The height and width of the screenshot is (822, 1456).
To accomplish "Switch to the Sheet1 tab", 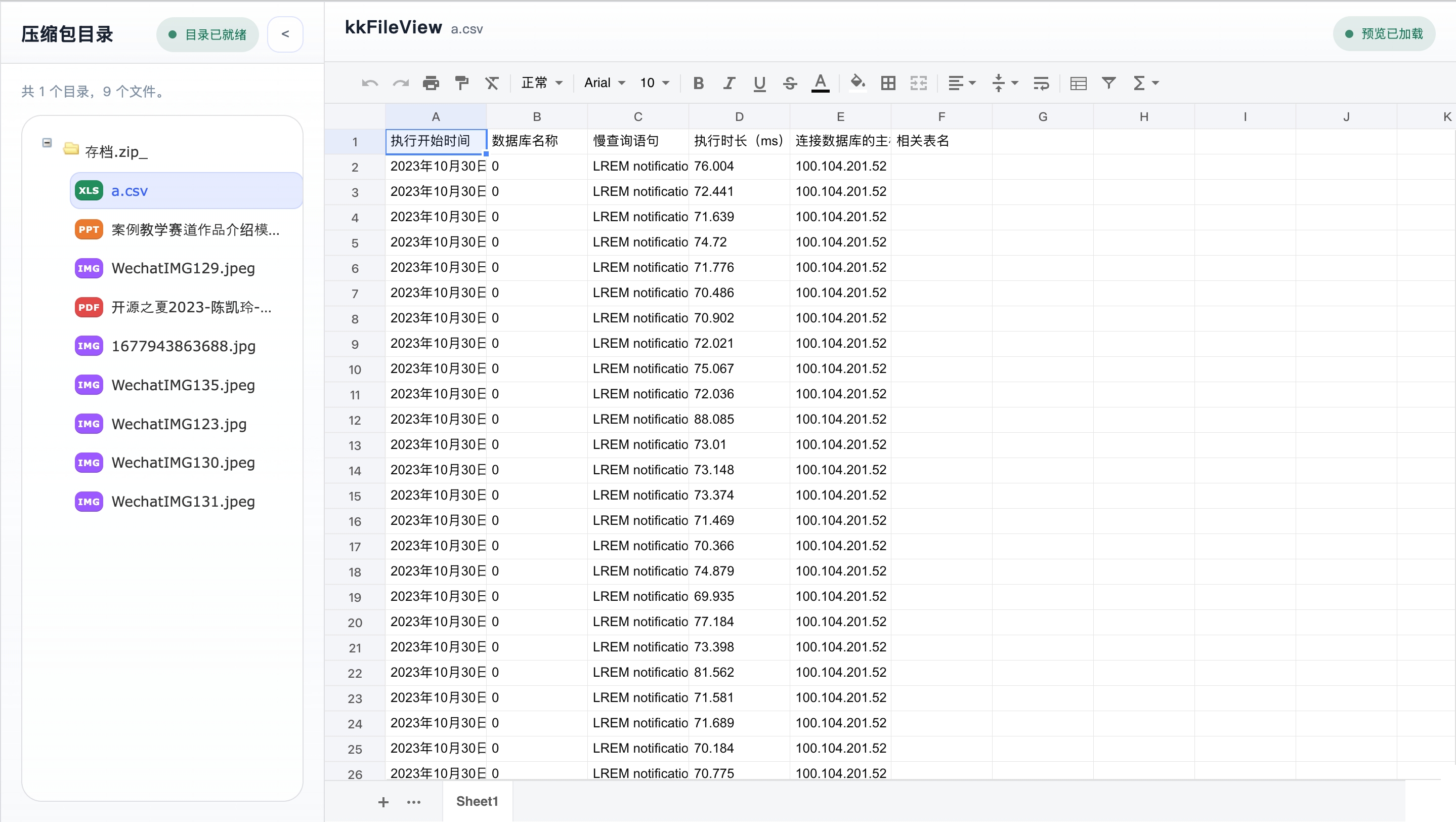I will click(x=477, y=801).
